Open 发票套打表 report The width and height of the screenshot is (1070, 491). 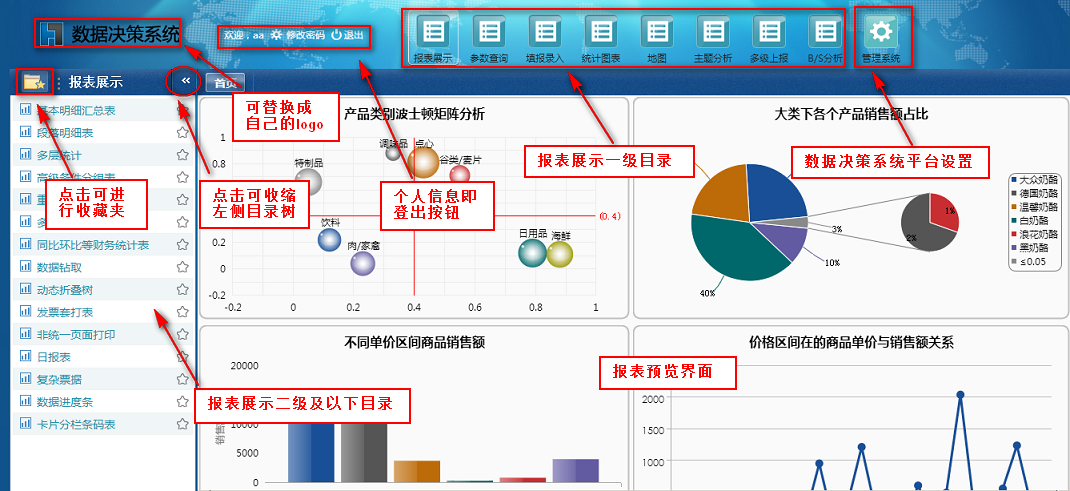coord(65,312)
